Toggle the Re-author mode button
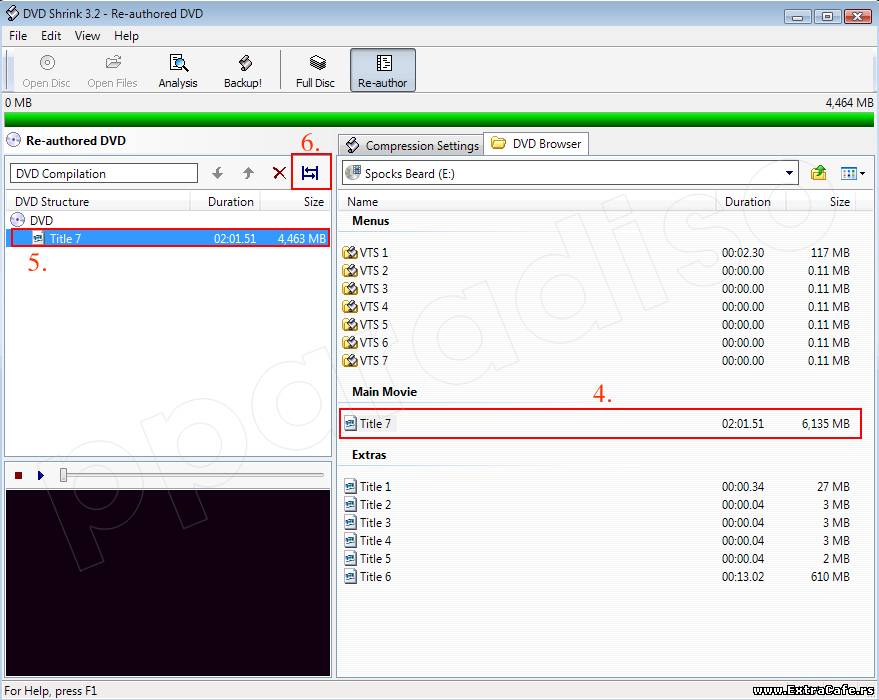This screenshot has width=879, height=700. (383, 70)
